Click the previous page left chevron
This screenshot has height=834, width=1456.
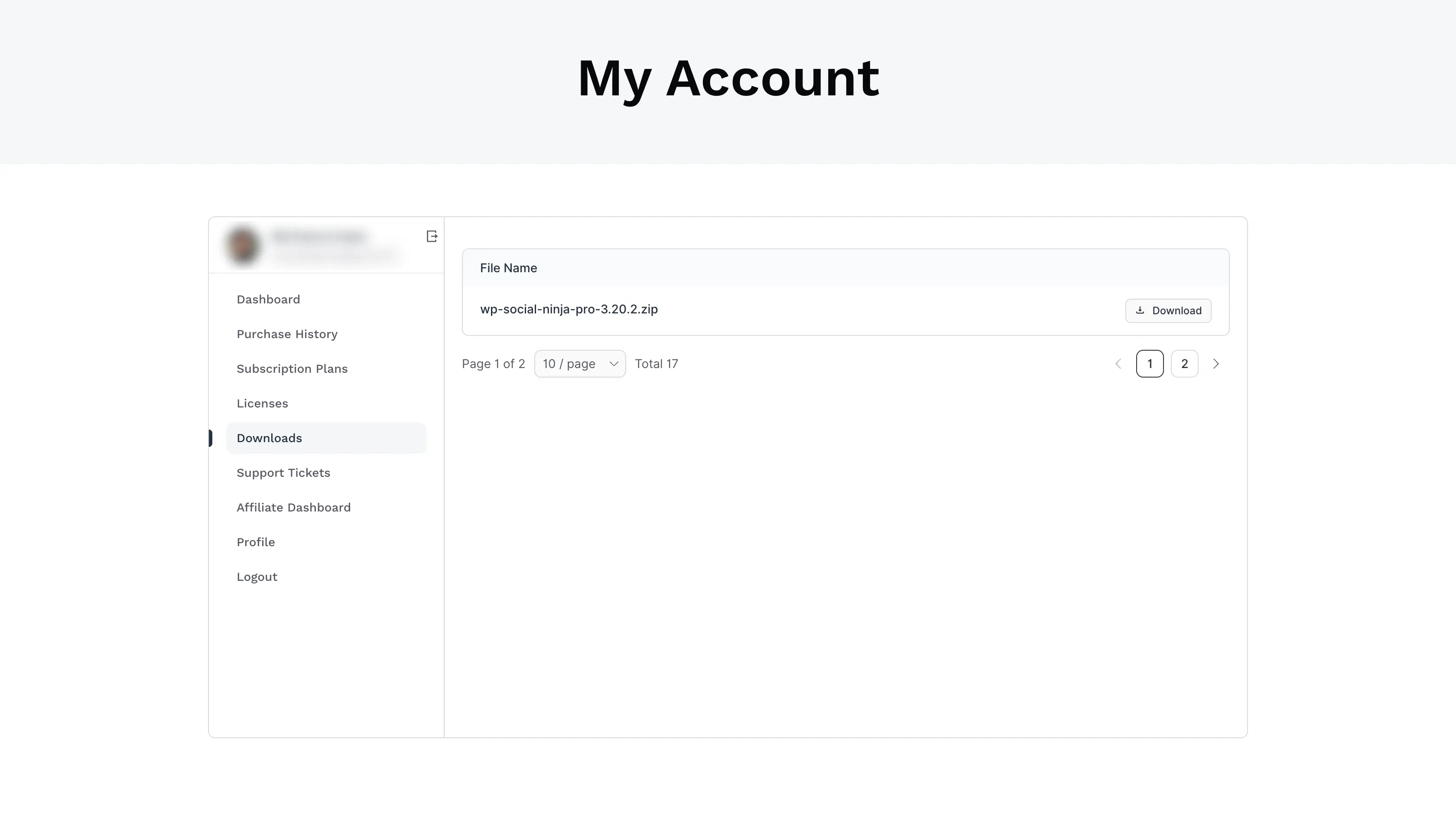(1118, 364)
